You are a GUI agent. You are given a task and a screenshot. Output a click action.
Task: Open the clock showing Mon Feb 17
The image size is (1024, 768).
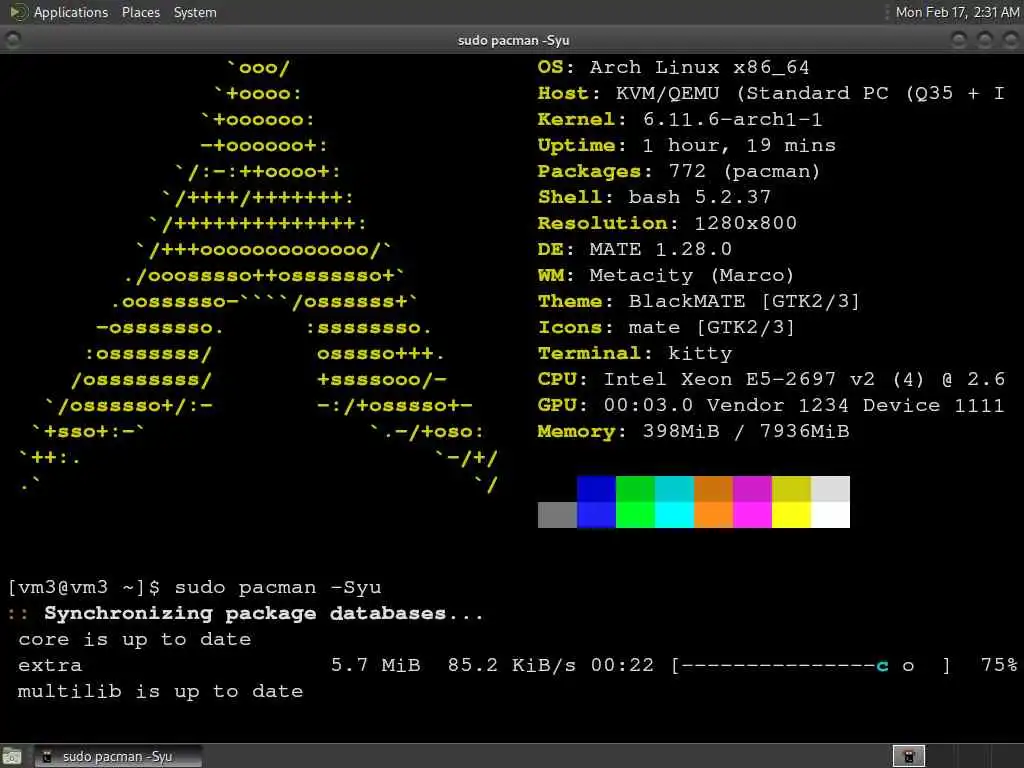pyautogui.click(x=957, y=12)
